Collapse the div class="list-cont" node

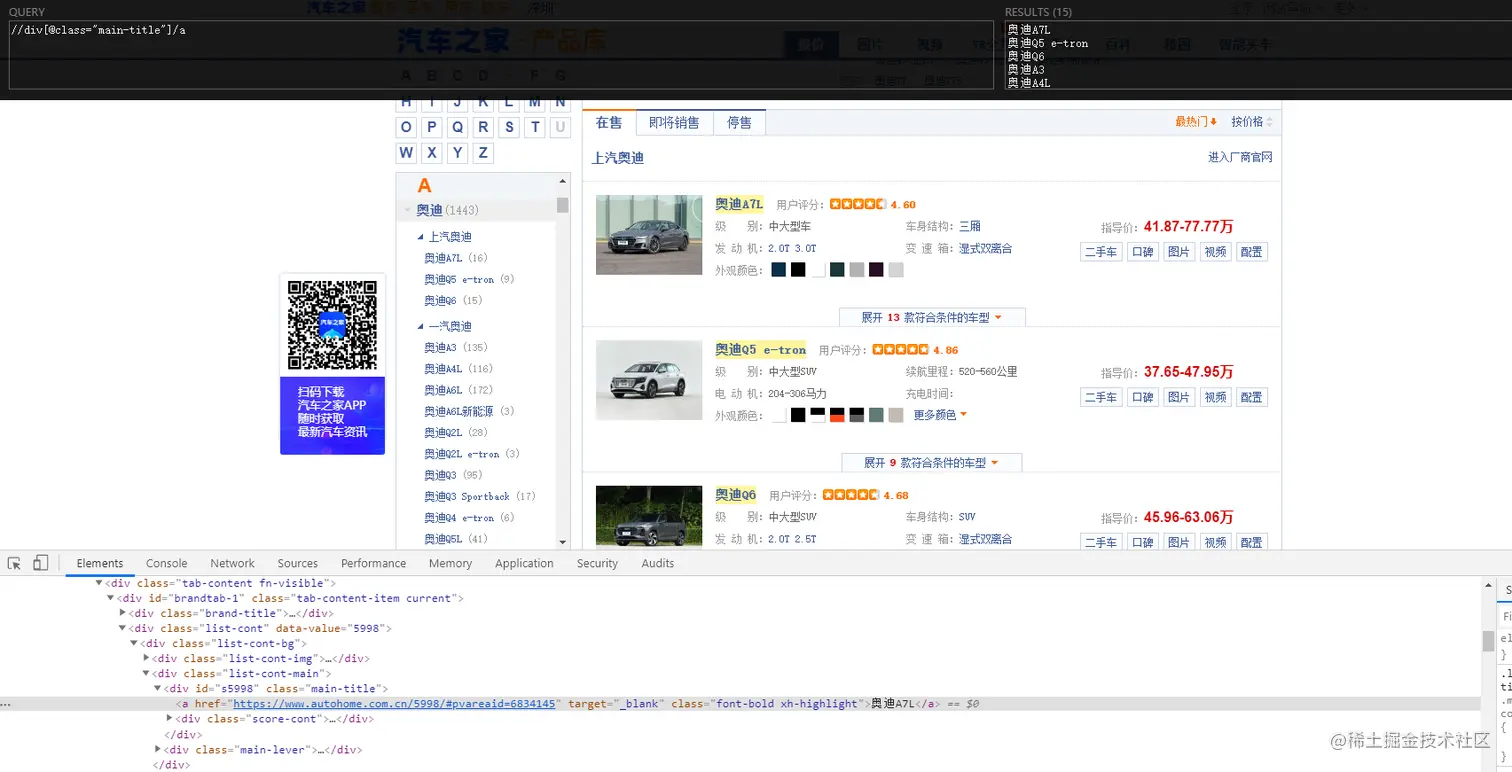click(122, 628)
